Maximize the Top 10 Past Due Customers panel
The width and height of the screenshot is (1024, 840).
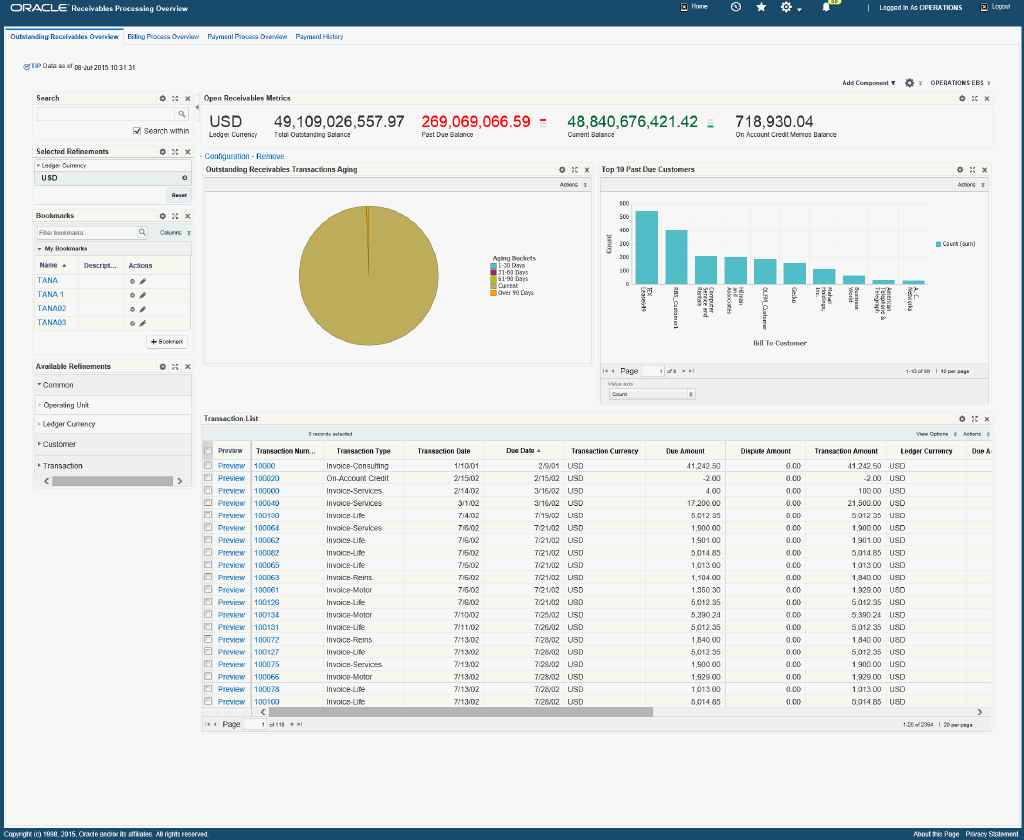pyautogui.click(x=974, y=170)
